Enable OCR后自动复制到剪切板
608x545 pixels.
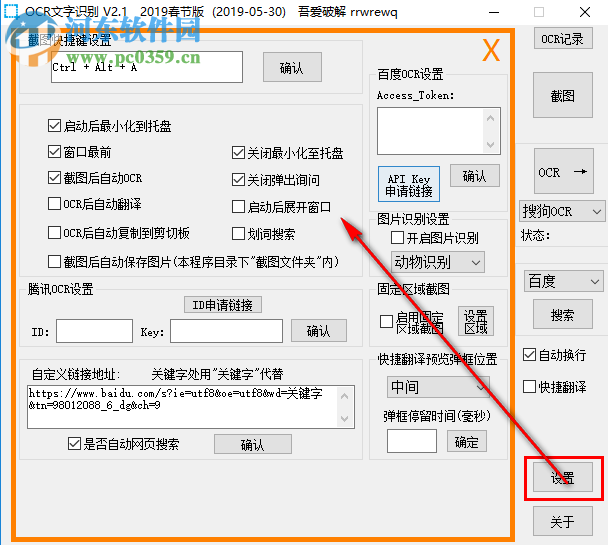click(54, 233)
